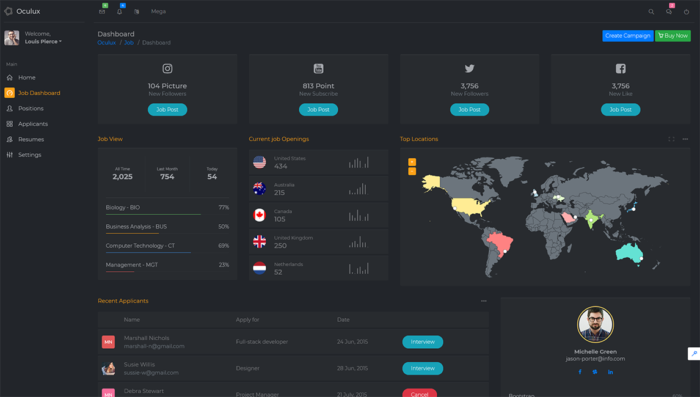Viewport: 700px width, 397px height.
Task: Click Computer Technology - CT progress bar
Action: coord(167,253)
